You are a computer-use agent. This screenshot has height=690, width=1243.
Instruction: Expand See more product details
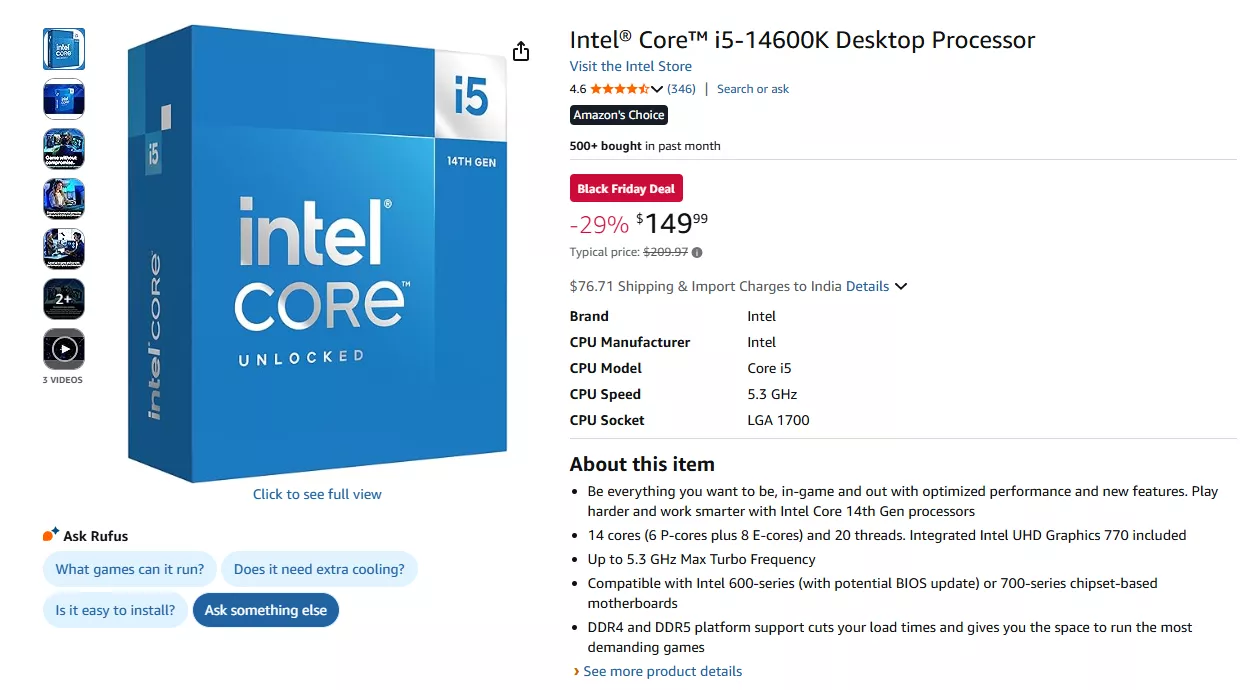pyautogui.click(x=662, y=671)
